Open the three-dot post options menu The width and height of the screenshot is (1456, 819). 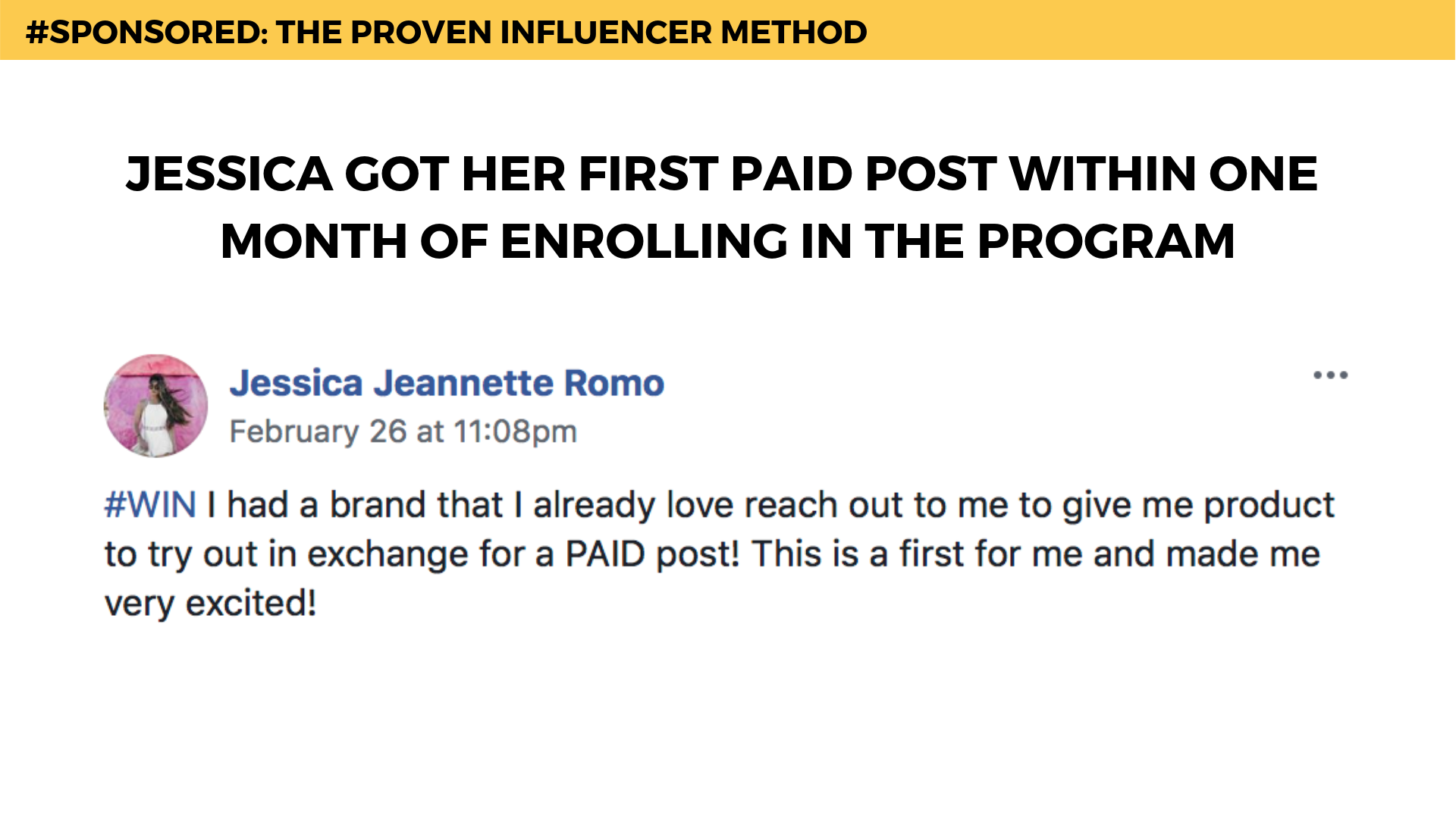[x=1330, y=375]
